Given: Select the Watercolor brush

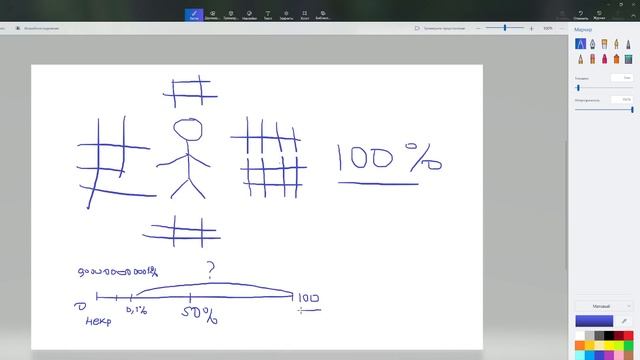Looking at the screenshot, I should pyautogui.click(x=616, y=44).
